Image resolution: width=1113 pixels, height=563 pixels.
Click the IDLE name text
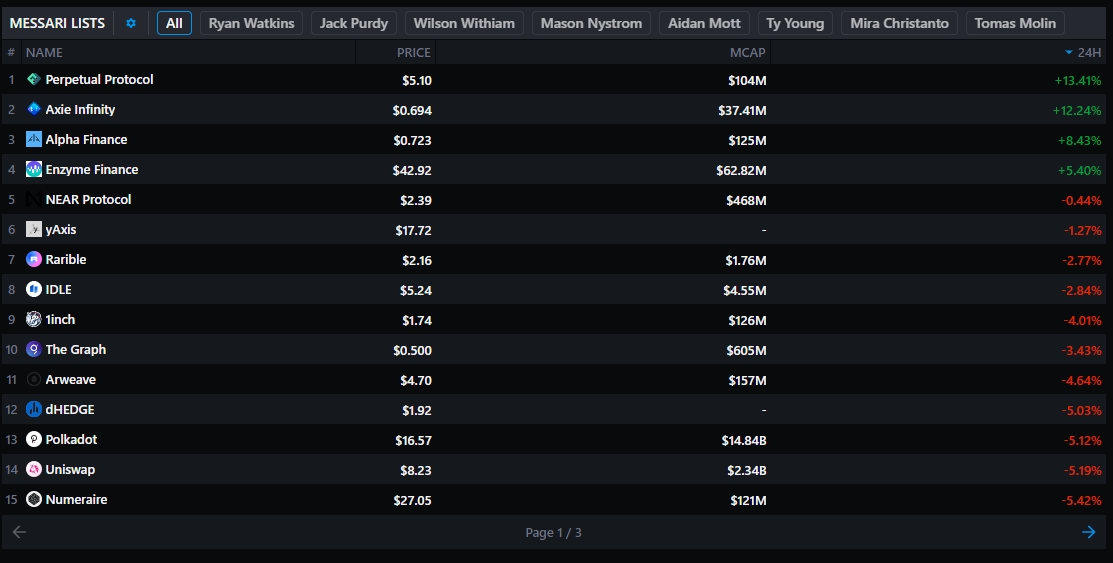(x=58, y=289)
